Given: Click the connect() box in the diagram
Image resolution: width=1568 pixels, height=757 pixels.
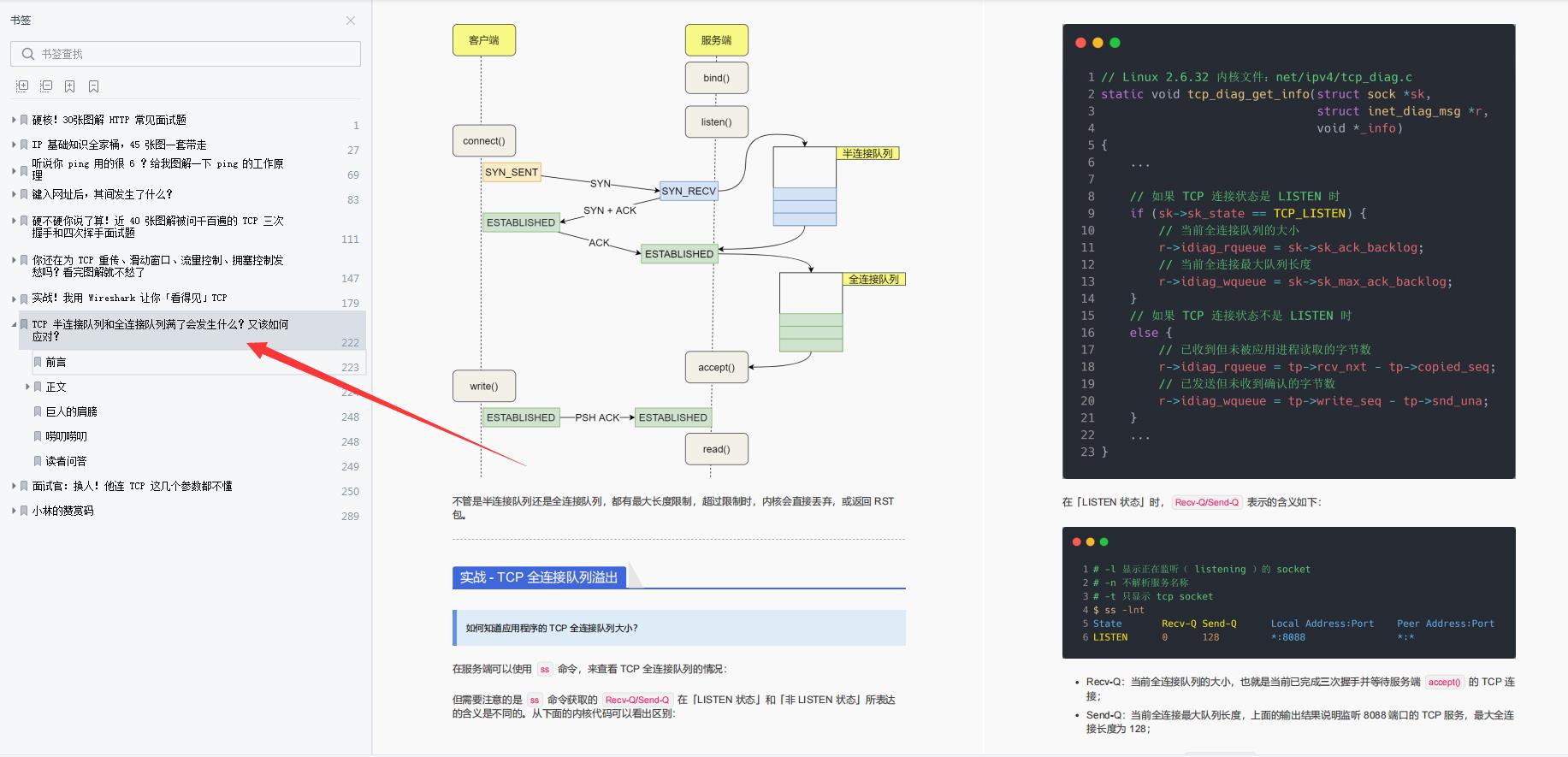Looking at the screenshot, I should (x=484, y=141).
